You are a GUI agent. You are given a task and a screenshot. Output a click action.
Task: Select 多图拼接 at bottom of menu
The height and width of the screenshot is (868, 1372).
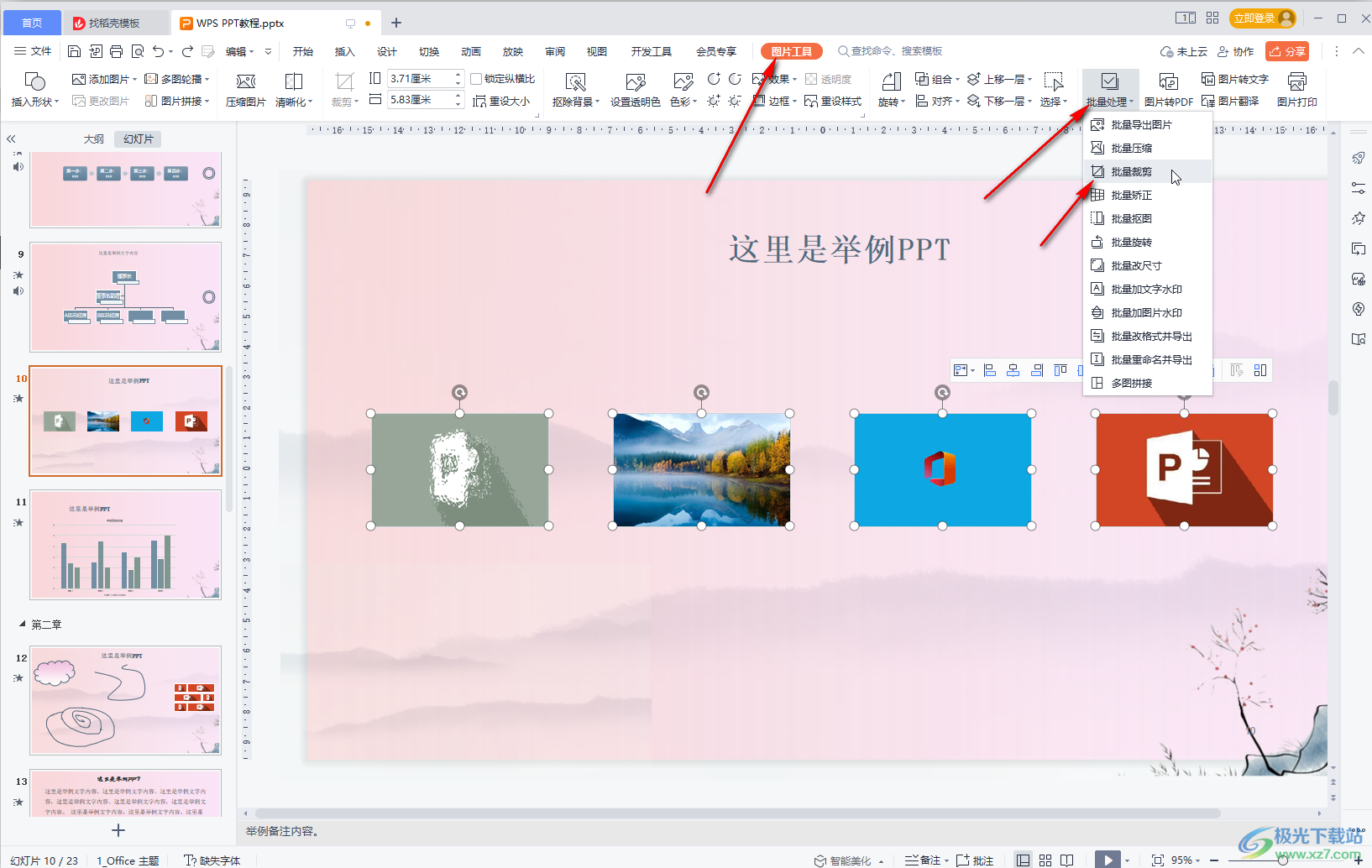(1148, 383)
